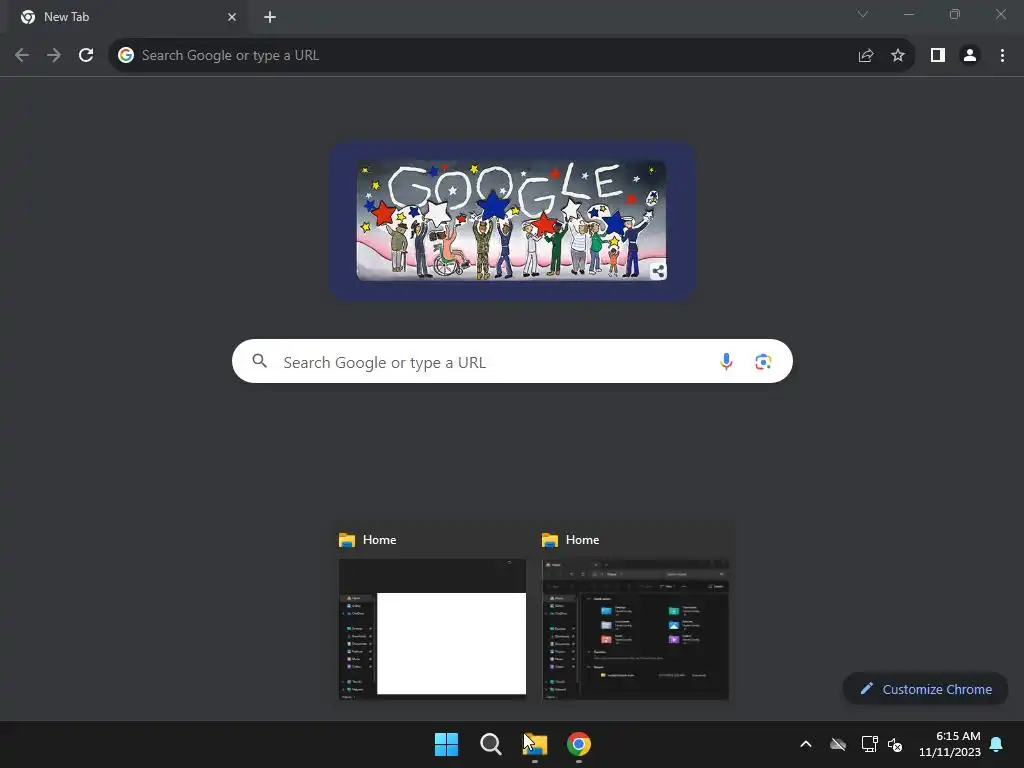Image resolution: width=1024 pixels, height=768 pixels.
Task: Open the notifications bell
Action: click(997, 744)
